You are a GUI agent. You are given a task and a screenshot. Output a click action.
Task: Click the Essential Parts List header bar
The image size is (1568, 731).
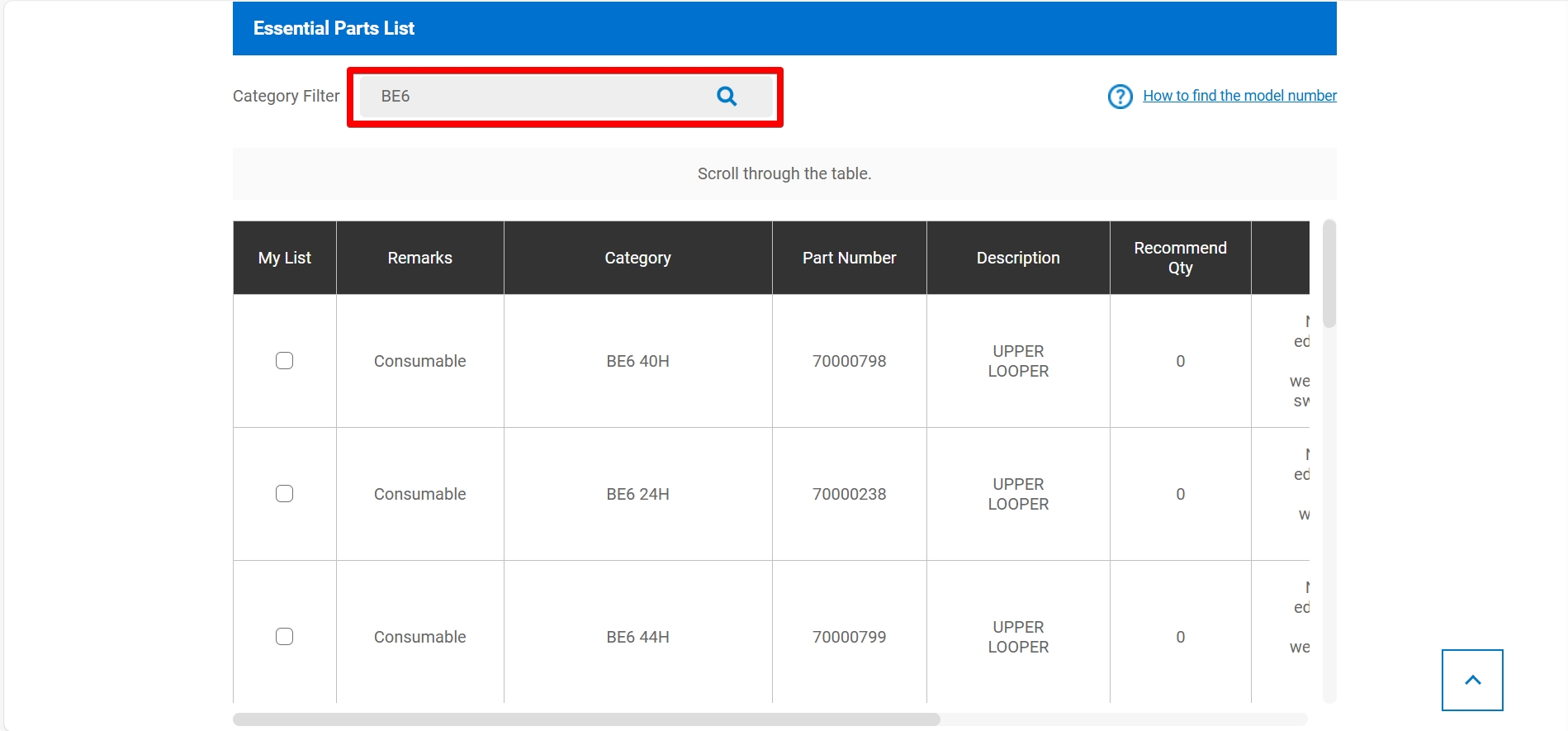pos(784,28)
